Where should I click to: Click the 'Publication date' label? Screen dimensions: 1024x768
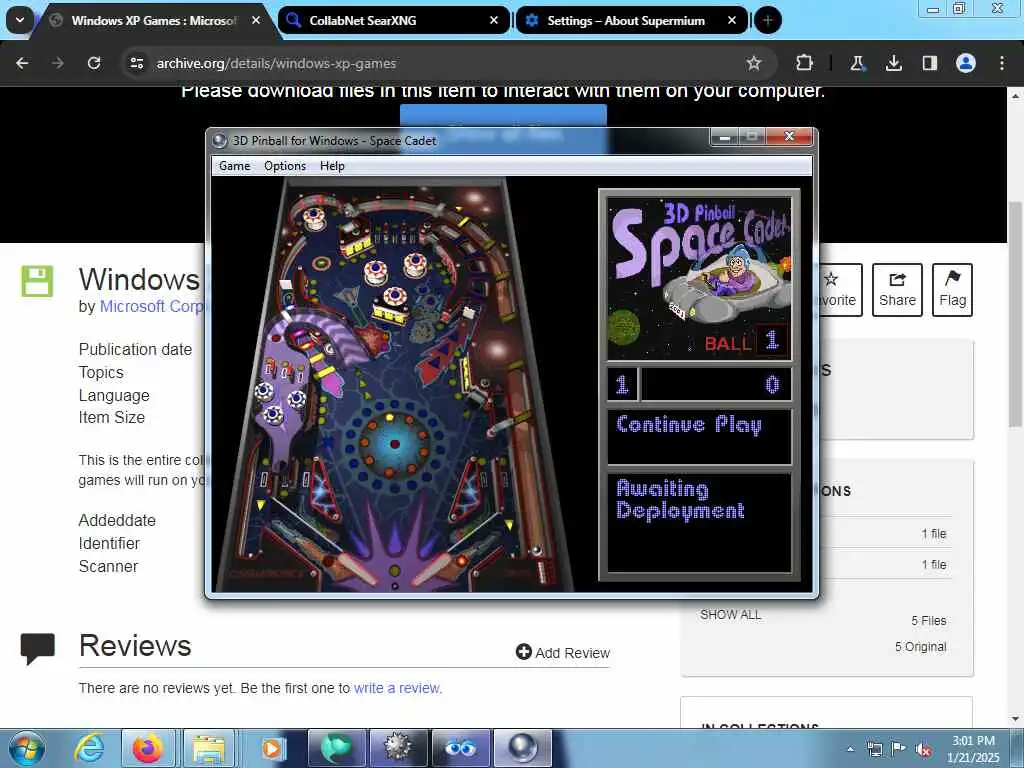point(135,349)
